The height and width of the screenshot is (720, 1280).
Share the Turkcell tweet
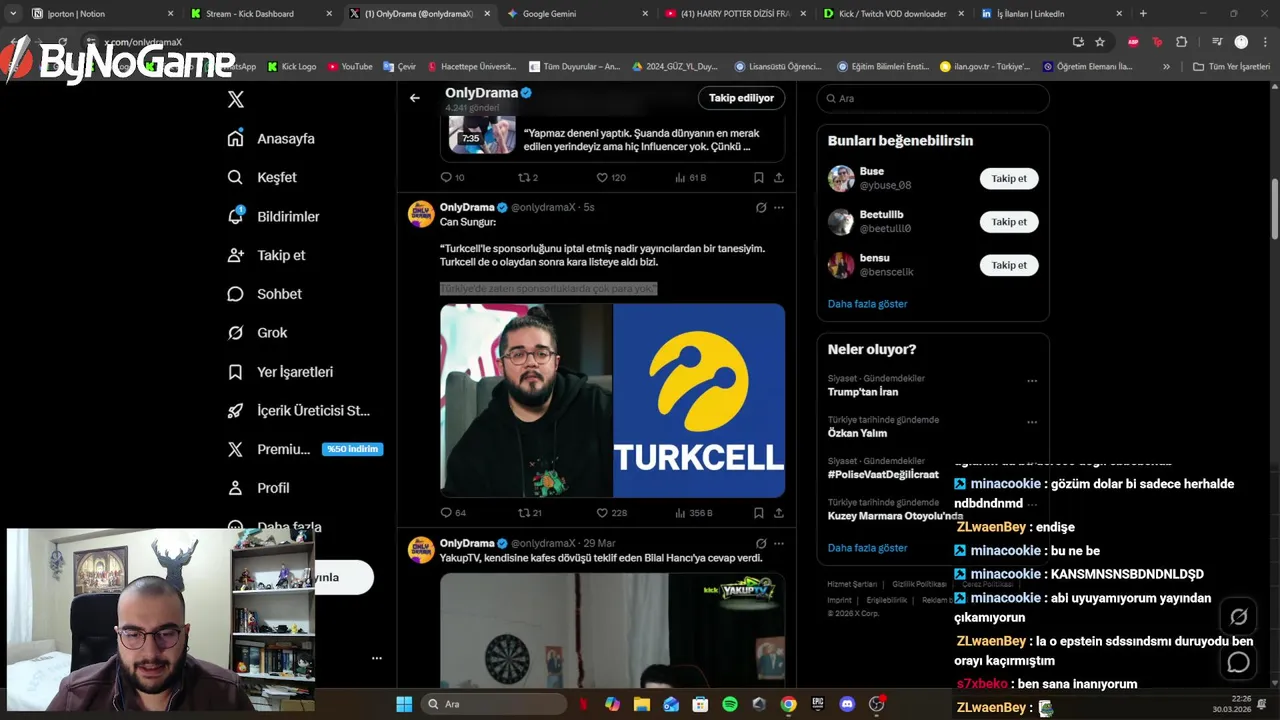pyautogui.click(x=779, y=513)
